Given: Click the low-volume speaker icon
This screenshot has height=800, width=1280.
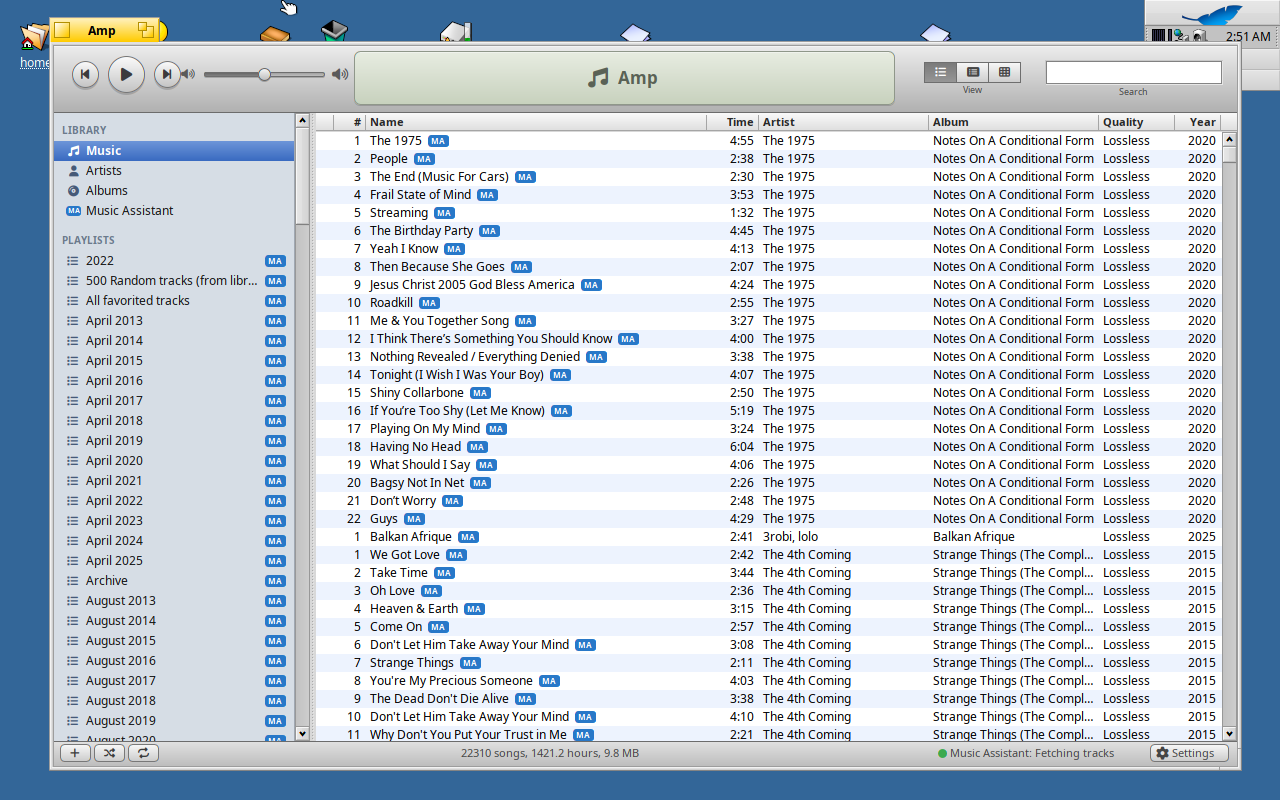Looking at the screenshot, I should (x=190, y=74).
